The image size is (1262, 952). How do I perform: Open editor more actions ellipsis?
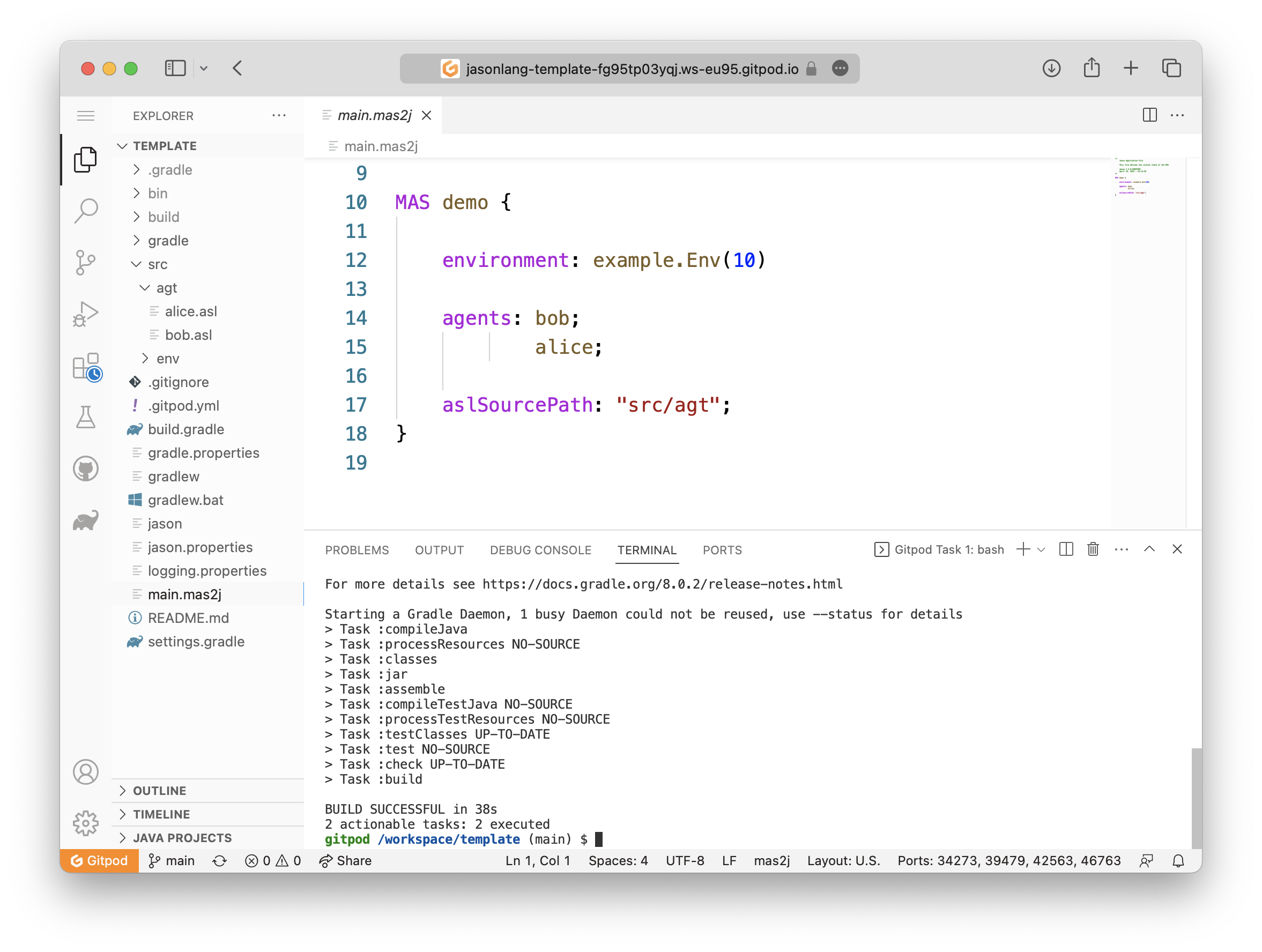coord(1177,115)
